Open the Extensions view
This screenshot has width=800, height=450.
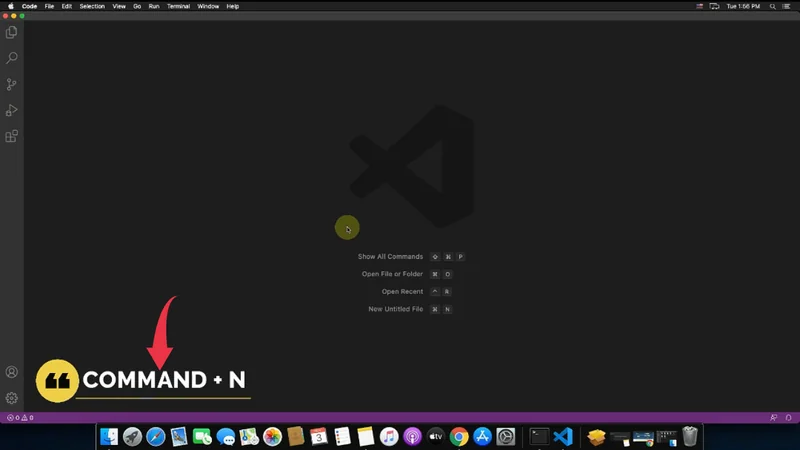point(12,137)
